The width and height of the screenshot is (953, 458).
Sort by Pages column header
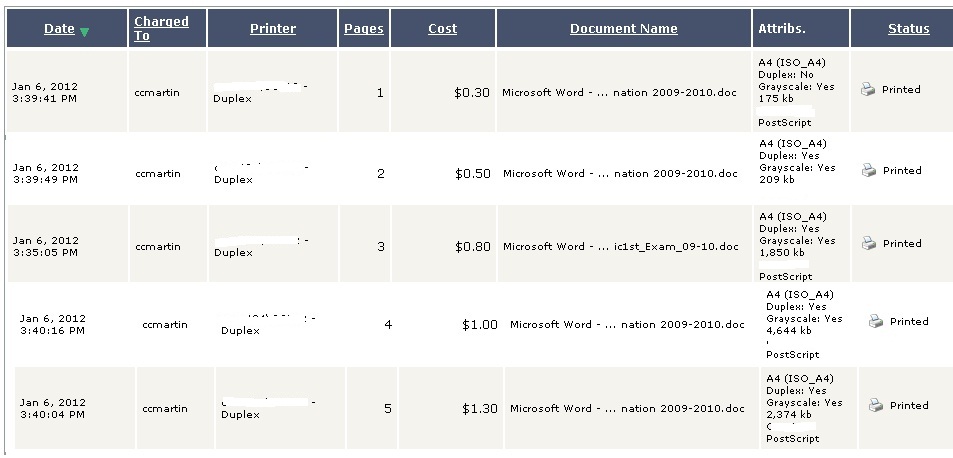pyautogui.click(x=364, y=29)
